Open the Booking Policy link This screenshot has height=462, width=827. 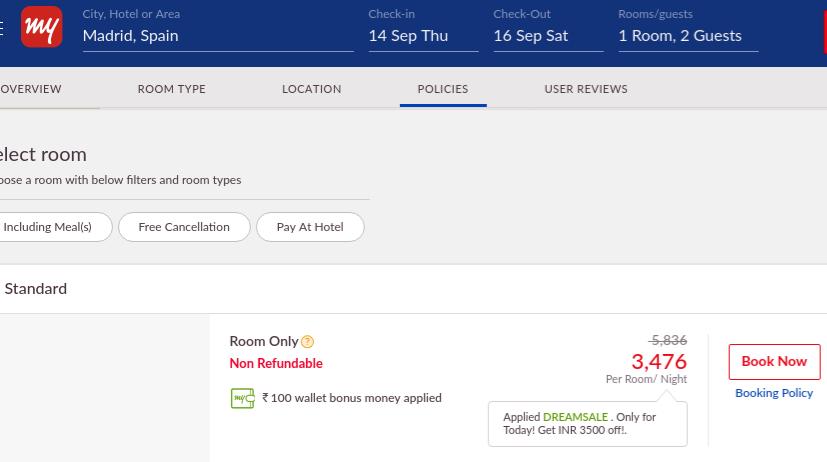(774, 393)
